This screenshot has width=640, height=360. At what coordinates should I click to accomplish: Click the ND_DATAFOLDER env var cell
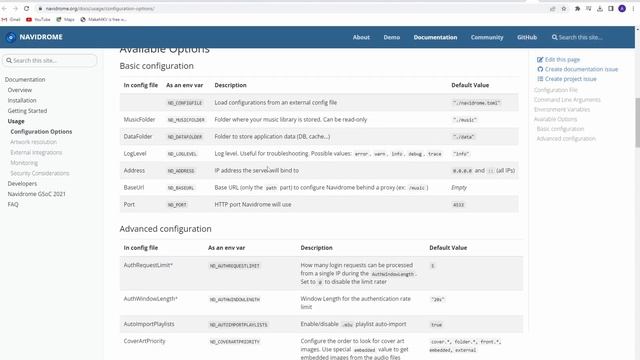click(x=185, y=137)
